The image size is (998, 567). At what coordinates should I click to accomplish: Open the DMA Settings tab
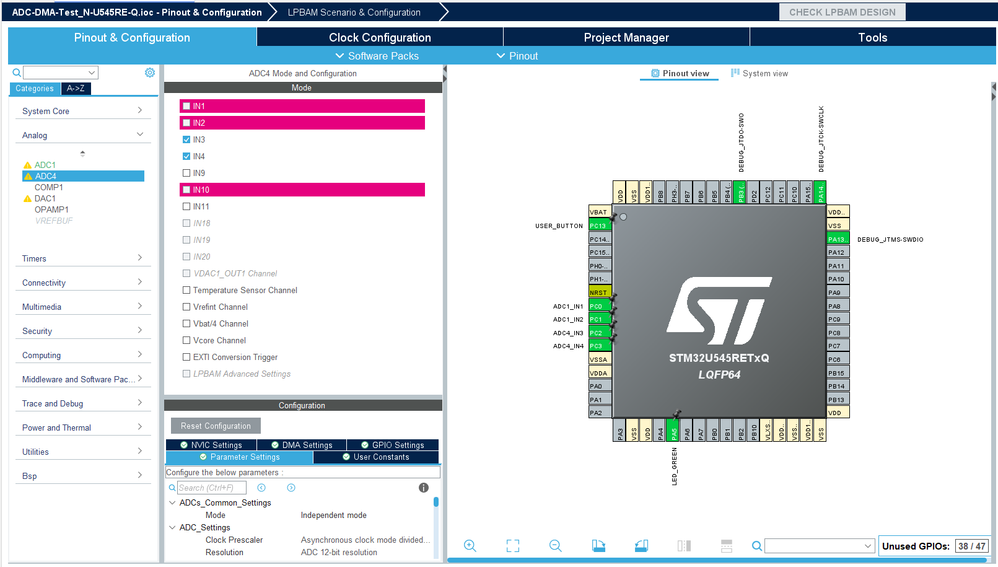tap(302, 445)
